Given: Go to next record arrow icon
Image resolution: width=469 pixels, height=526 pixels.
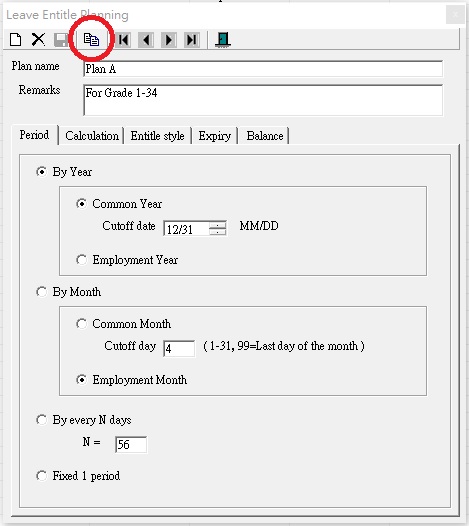Looking at the screenshot, I should [169, 40].
